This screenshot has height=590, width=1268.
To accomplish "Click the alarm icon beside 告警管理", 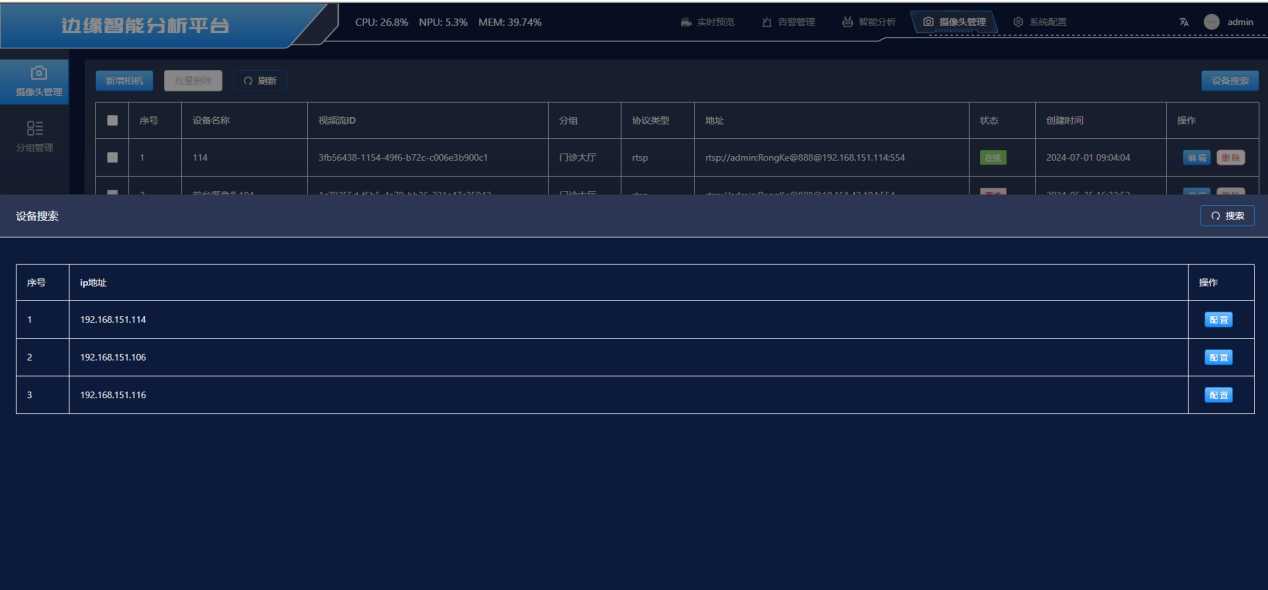I will tap(766, 22).
